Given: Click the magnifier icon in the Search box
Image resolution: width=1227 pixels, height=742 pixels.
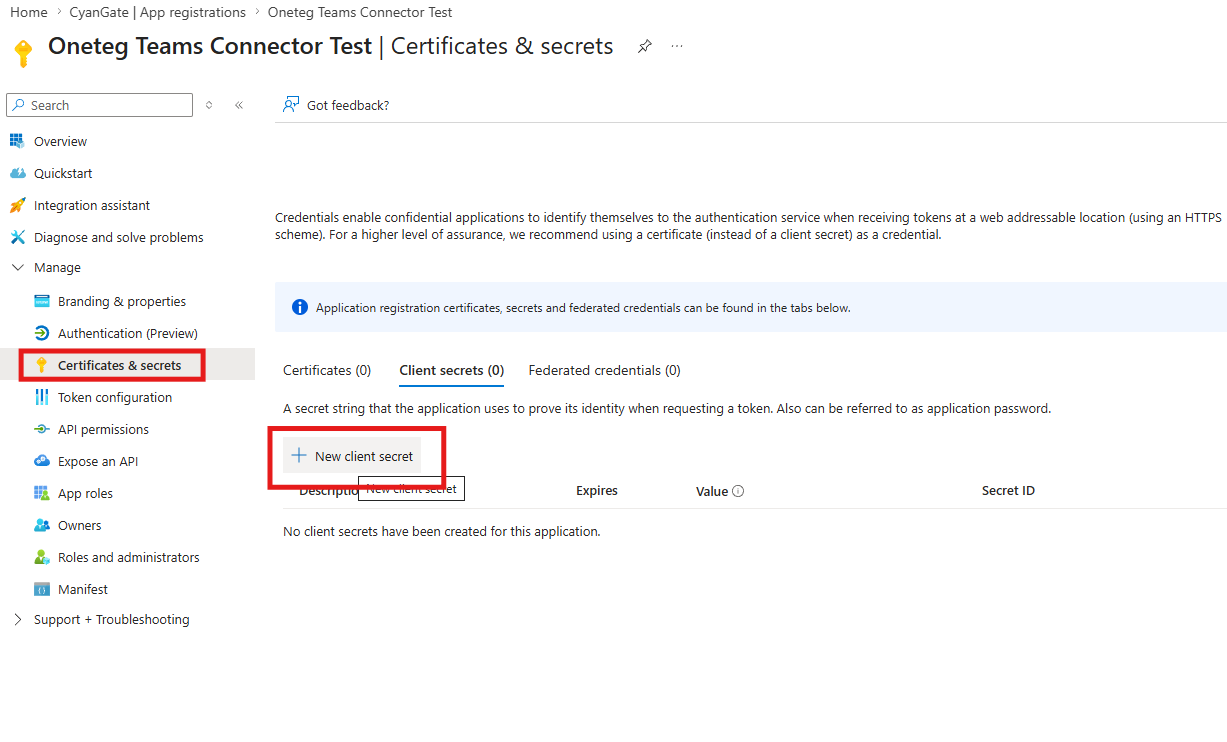Looking at the screenshot, I should (x=18, y=105).
